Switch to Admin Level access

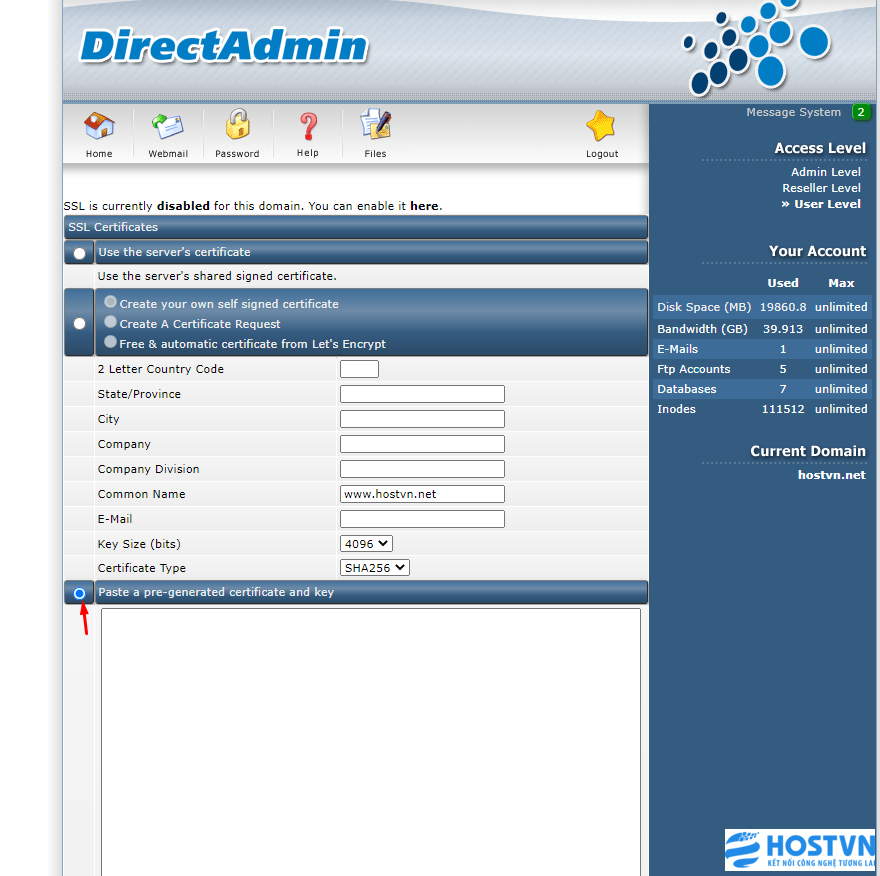(x=826, y=172)
